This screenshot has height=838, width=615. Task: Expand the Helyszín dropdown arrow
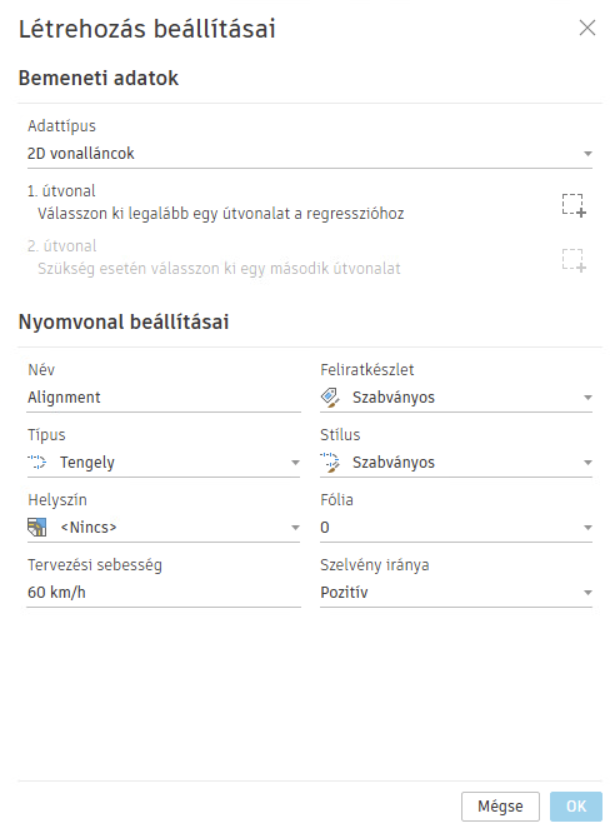295,528
